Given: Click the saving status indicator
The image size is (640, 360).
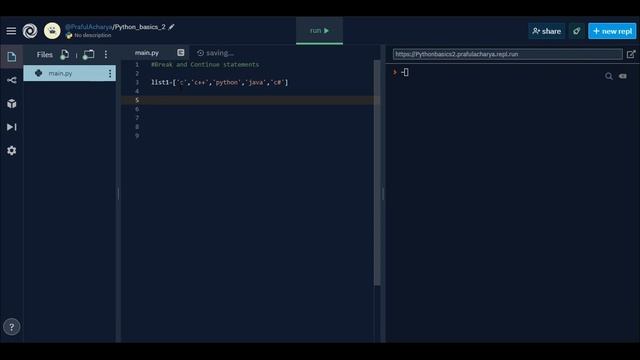Looking at the screenshot, I should point(215,53).
